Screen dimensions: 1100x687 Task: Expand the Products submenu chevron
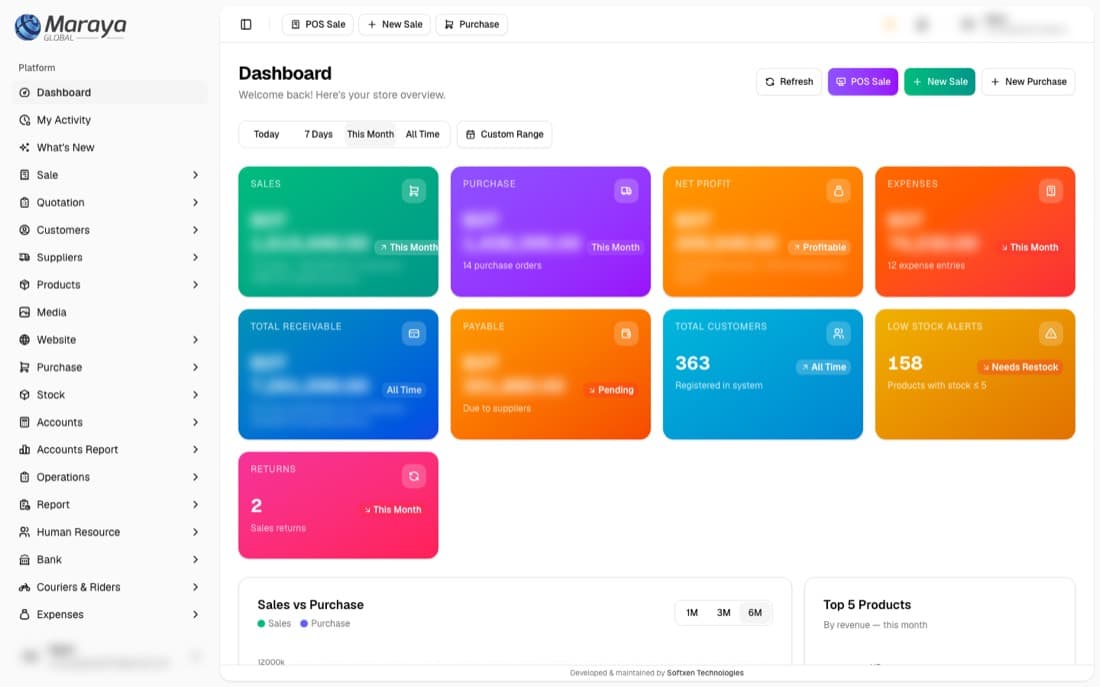pyautogui.click(x=196, y=285)
